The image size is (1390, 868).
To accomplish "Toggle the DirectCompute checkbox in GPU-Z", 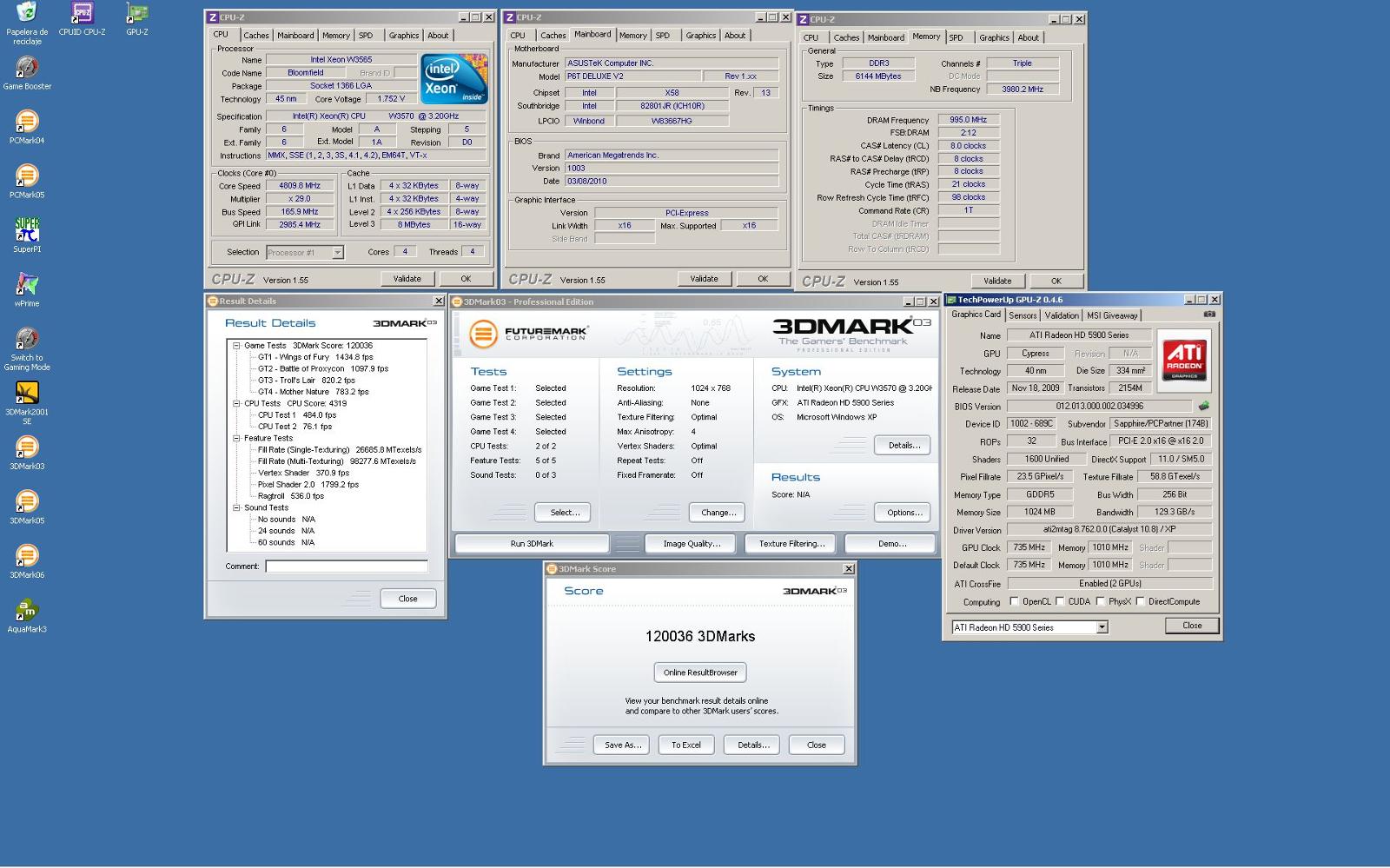I will point(1140,601).
